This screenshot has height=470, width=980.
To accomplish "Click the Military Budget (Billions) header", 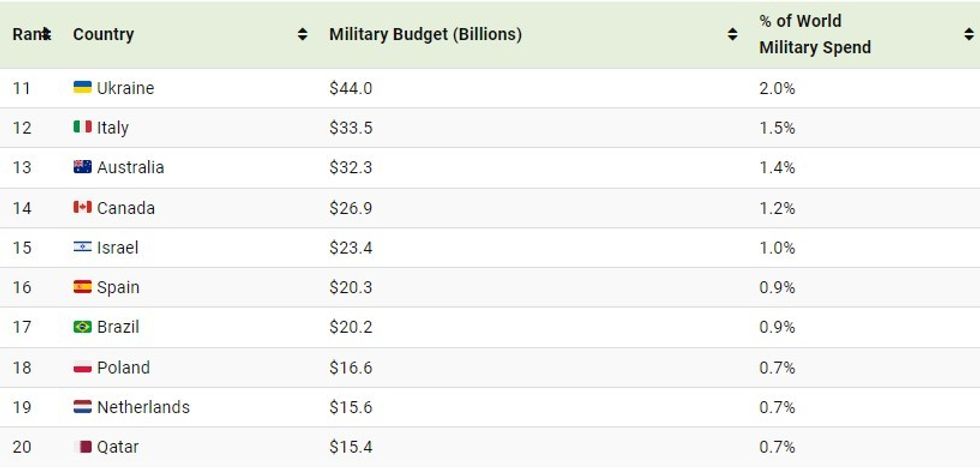I will [425, 35].
